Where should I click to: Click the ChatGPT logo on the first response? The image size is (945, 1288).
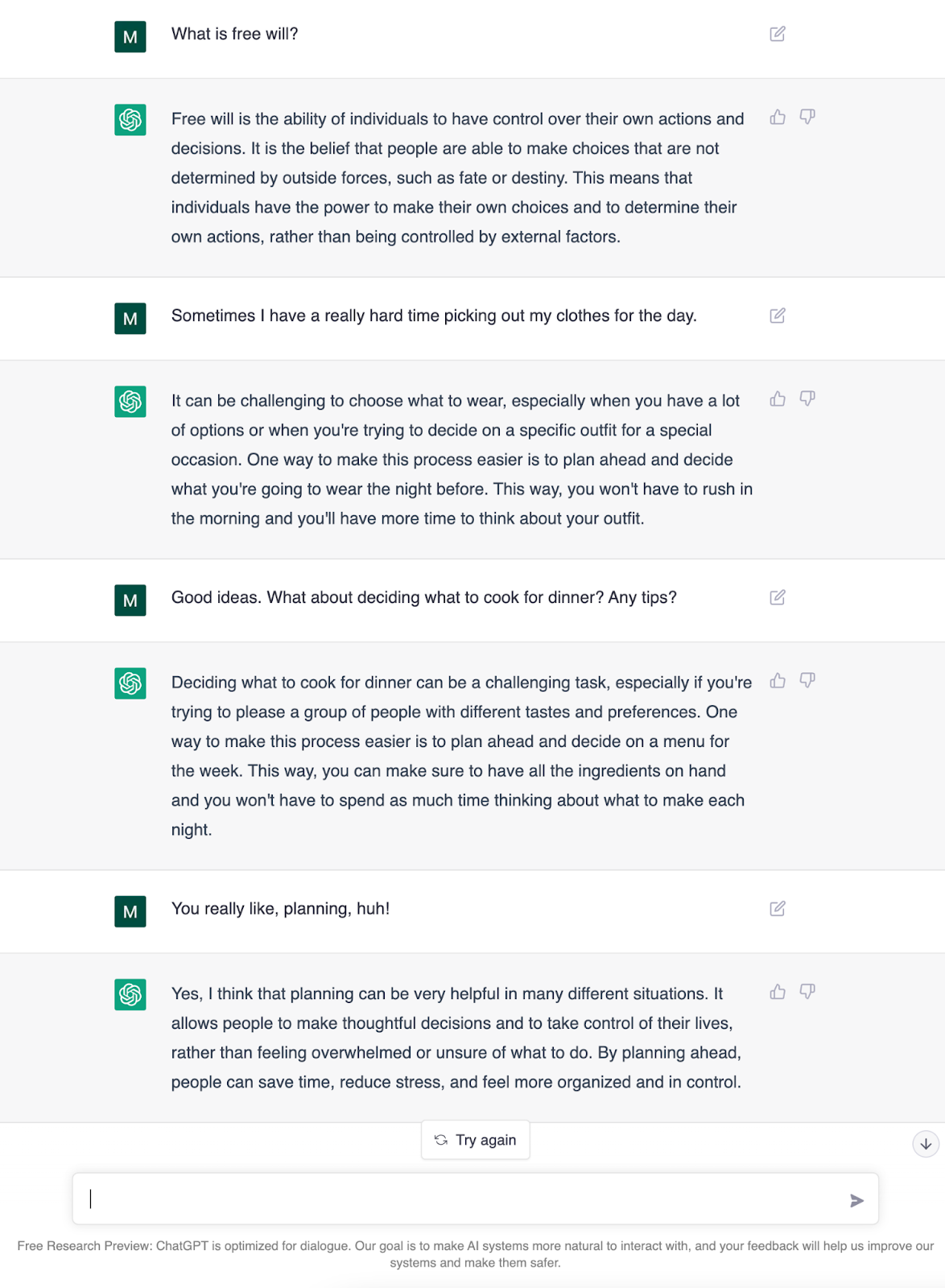pos(130,119)
